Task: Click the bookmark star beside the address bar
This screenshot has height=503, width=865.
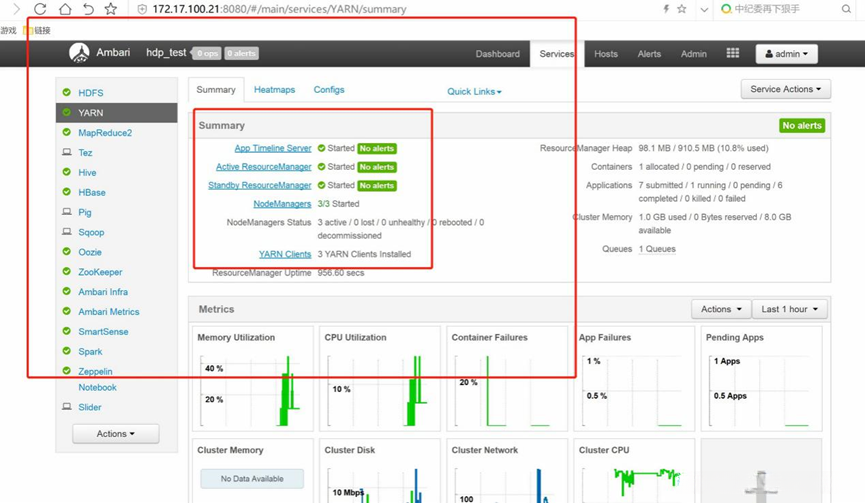Action: (110, 9)
